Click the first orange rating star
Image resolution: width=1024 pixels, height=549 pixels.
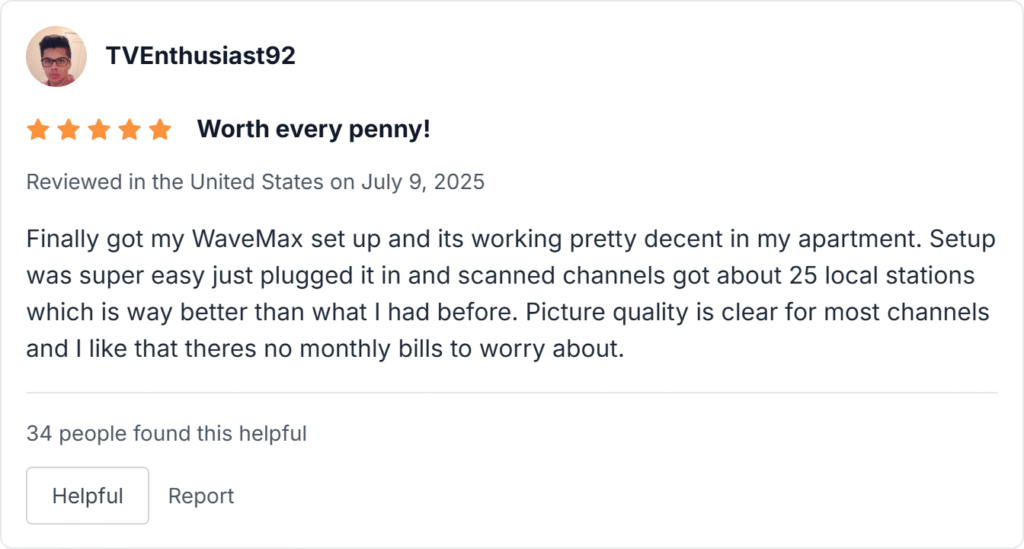click(x=38, y=130)
